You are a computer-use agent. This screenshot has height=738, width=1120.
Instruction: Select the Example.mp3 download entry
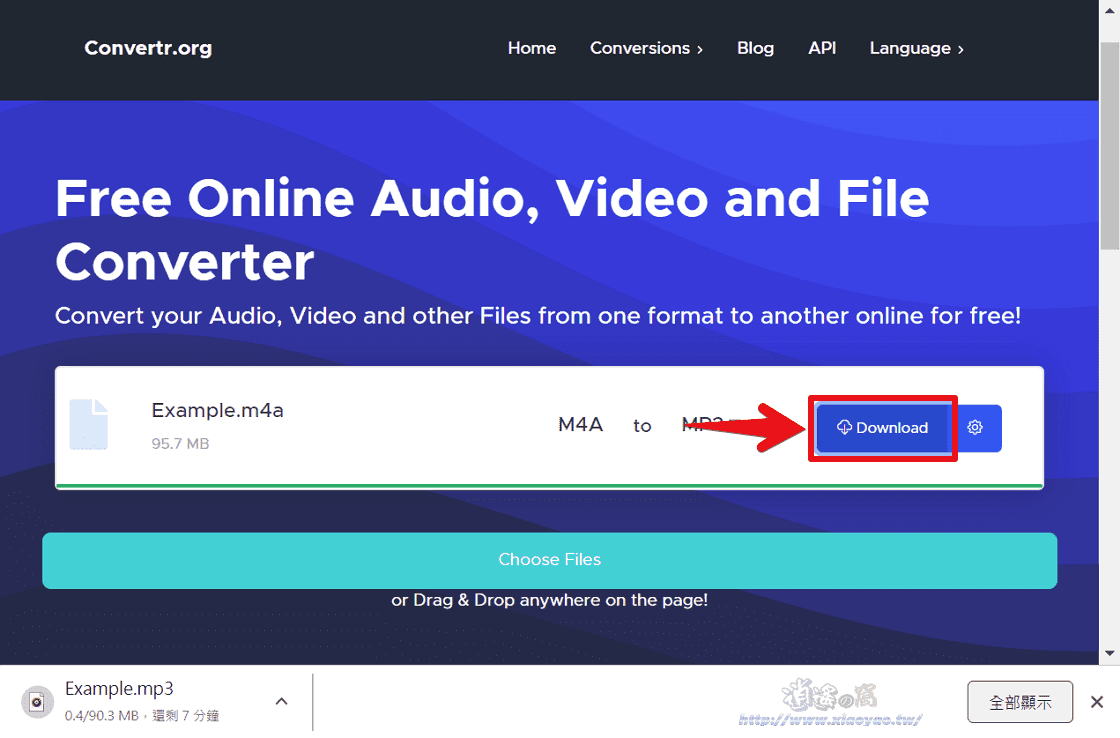(x=120, y=689)
